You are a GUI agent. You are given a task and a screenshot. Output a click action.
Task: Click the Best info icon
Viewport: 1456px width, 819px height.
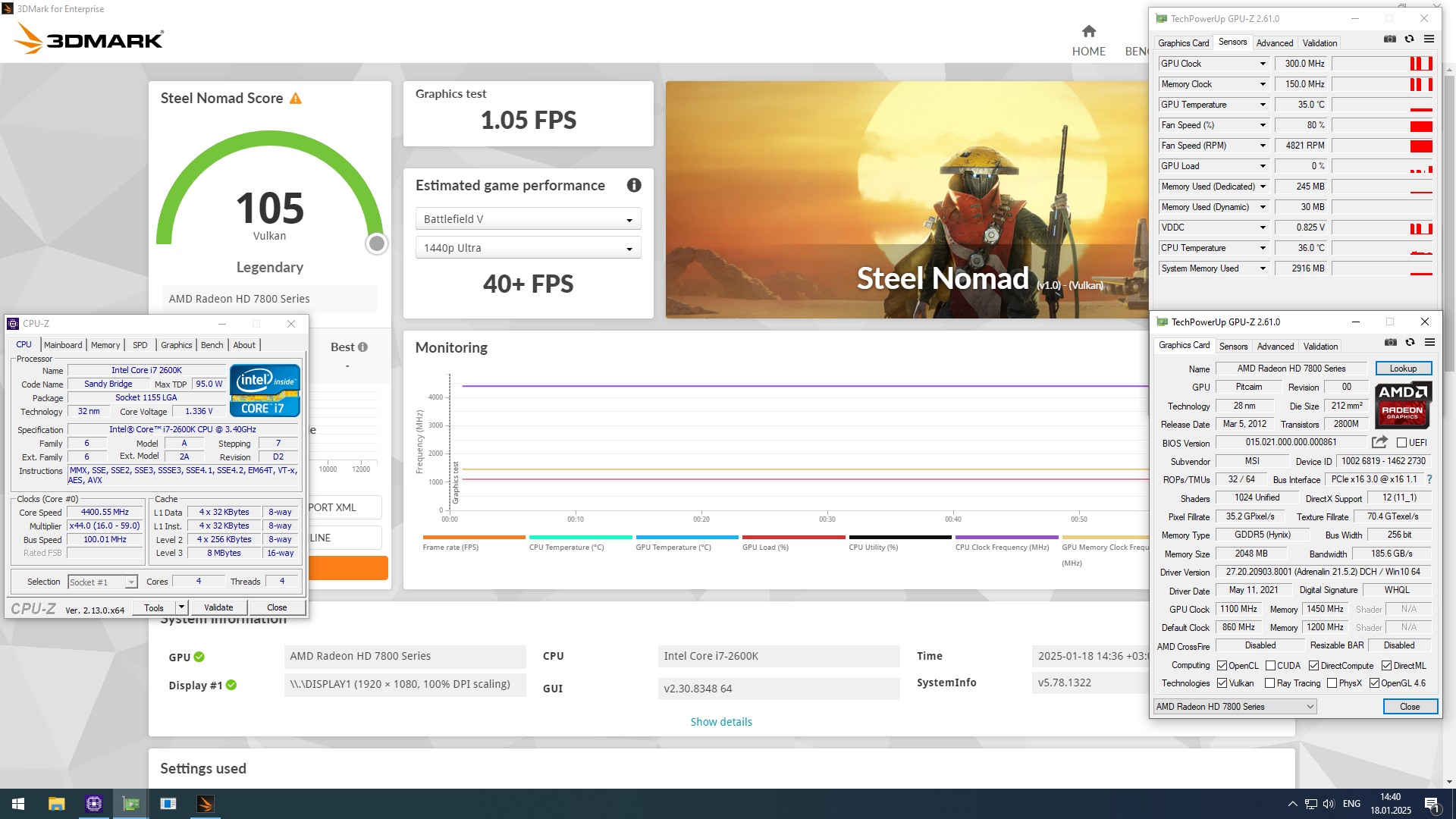click(362, 347)
